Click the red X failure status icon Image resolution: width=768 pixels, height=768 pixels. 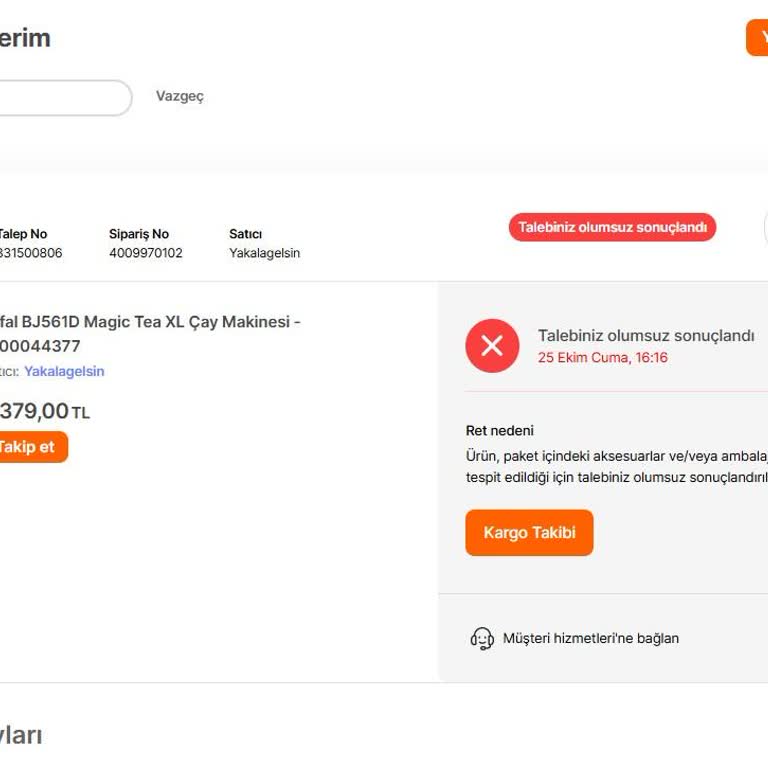(492, 346)
